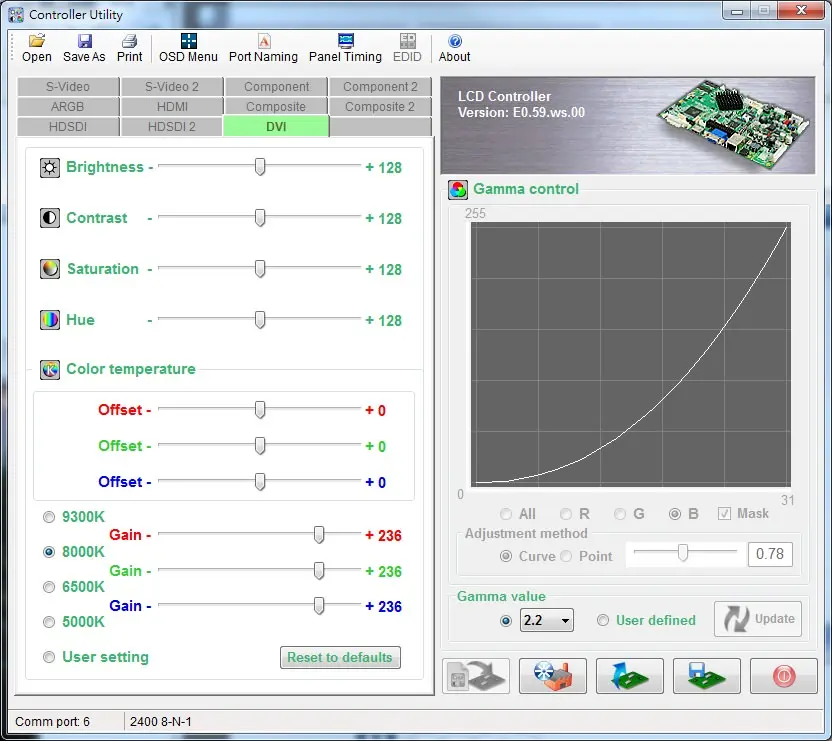The image size is (832, 741).
Task: Click the Contrast half-circle icon
Action: coord(50,218)
